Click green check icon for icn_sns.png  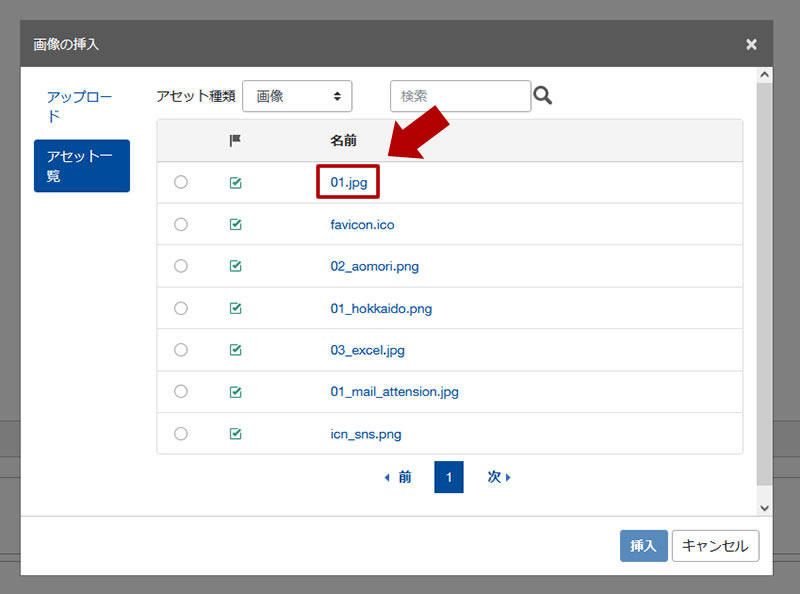[236, 434]
